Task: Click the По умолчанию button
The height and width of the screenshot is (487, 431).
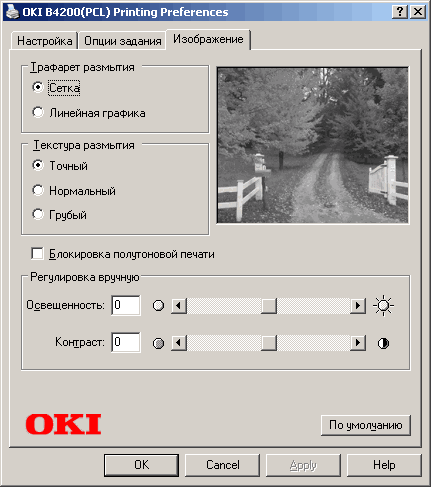Action: click(366, 425)
